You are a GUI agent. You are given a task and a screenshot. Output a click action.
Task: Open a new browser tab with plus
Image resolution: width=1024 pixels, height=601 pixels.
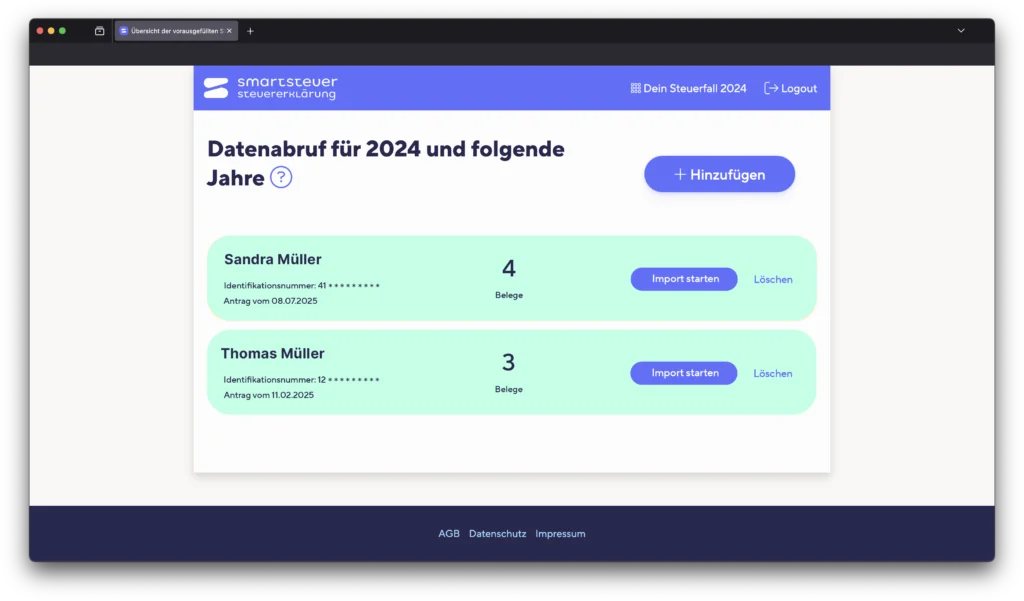(x=250, y=31)
